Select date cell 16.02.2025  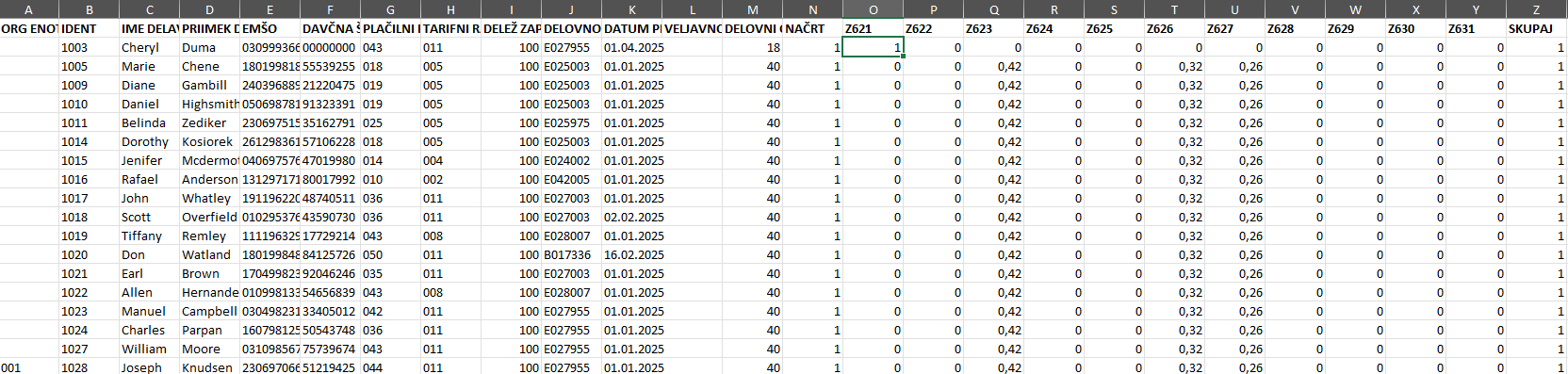click(x=631, y=254)
